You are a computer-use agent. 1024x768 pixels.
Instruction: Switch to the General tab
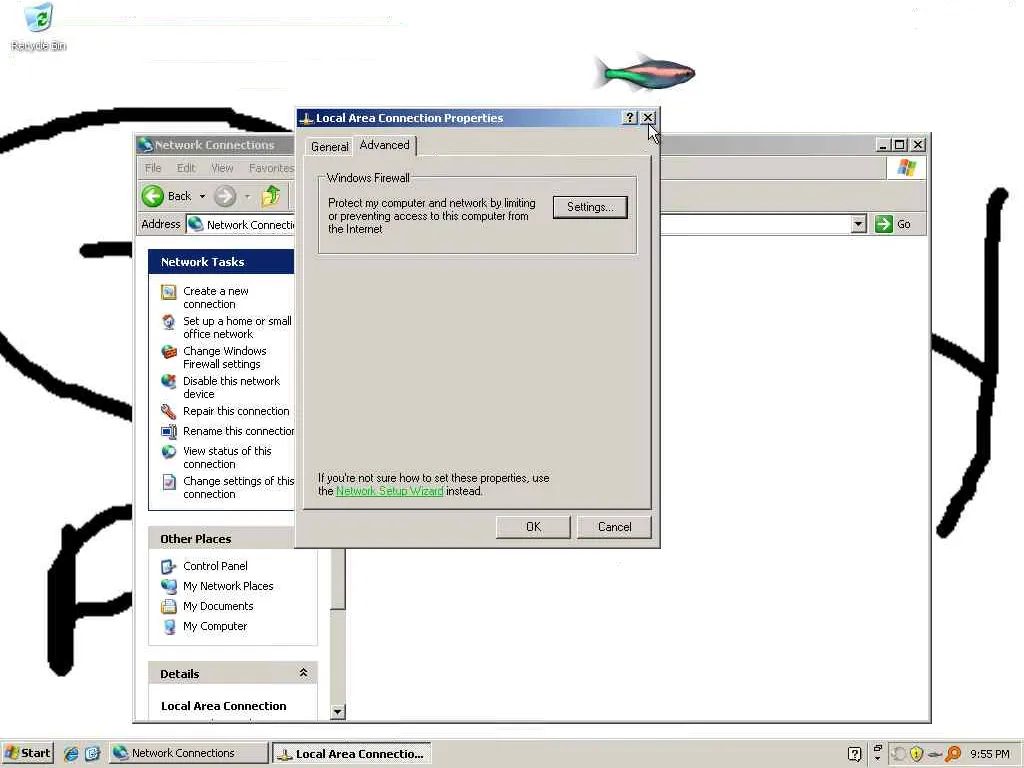pos(329,147)
